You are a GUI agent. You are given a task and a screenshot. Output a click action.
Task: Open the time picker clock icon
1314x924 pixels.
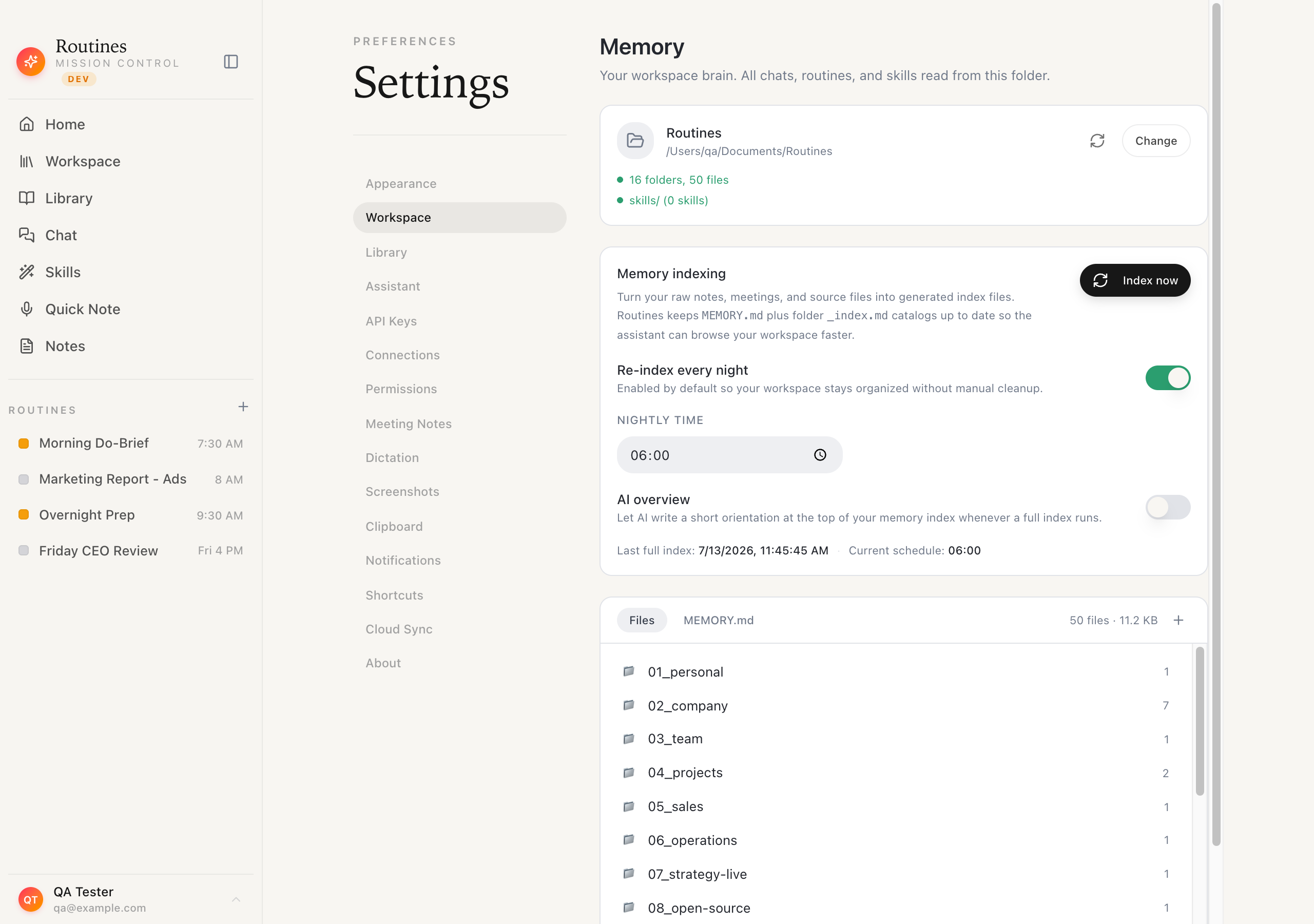tap(820, 455)
